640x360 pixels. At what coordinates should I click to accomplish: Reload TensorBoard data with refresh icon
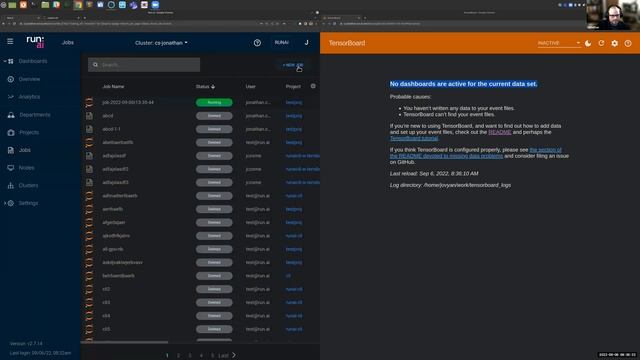pyautogui.click(x=601, y=43)
